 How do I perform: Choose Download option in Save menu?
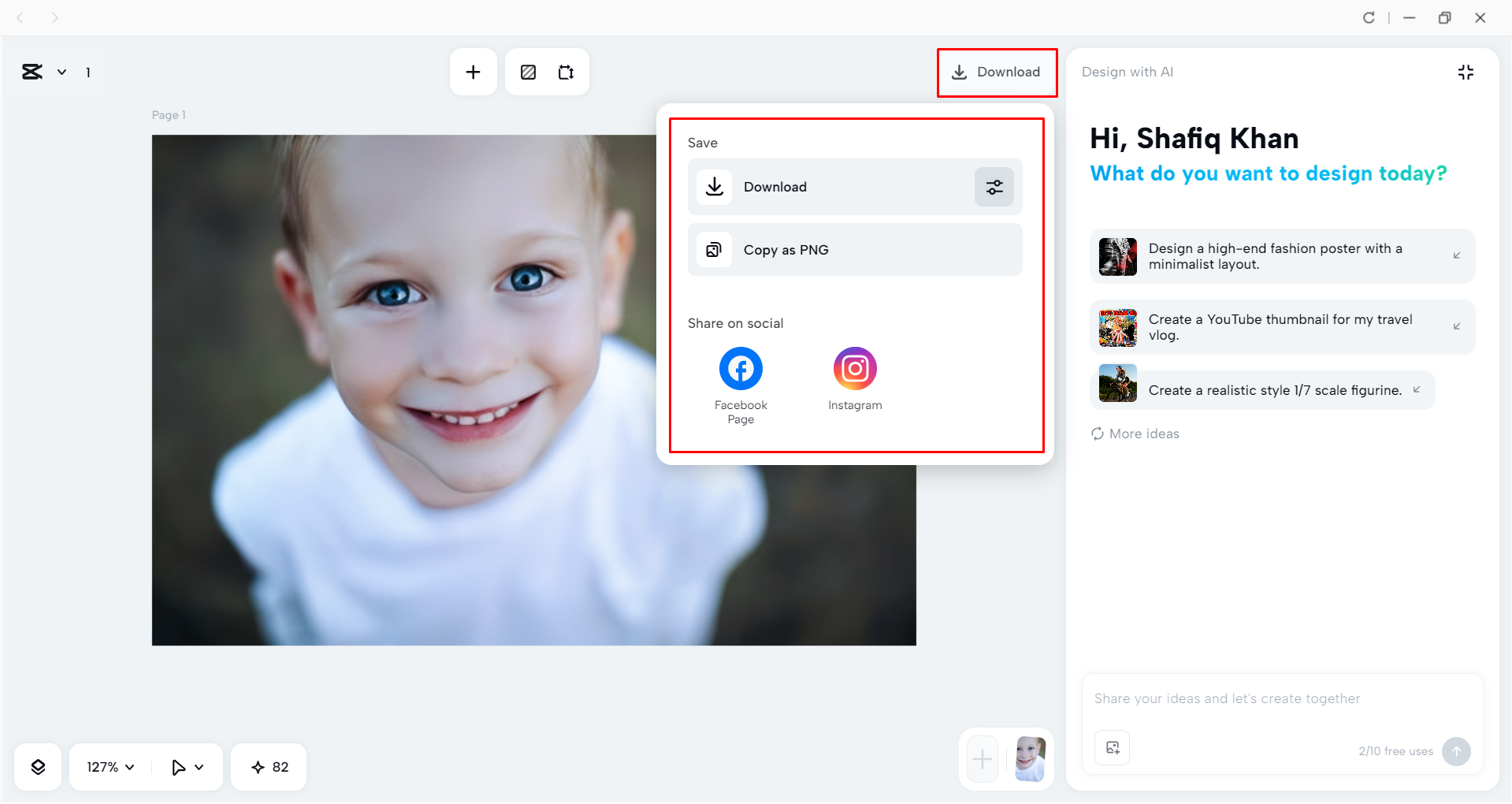click(x=855, y=187)
